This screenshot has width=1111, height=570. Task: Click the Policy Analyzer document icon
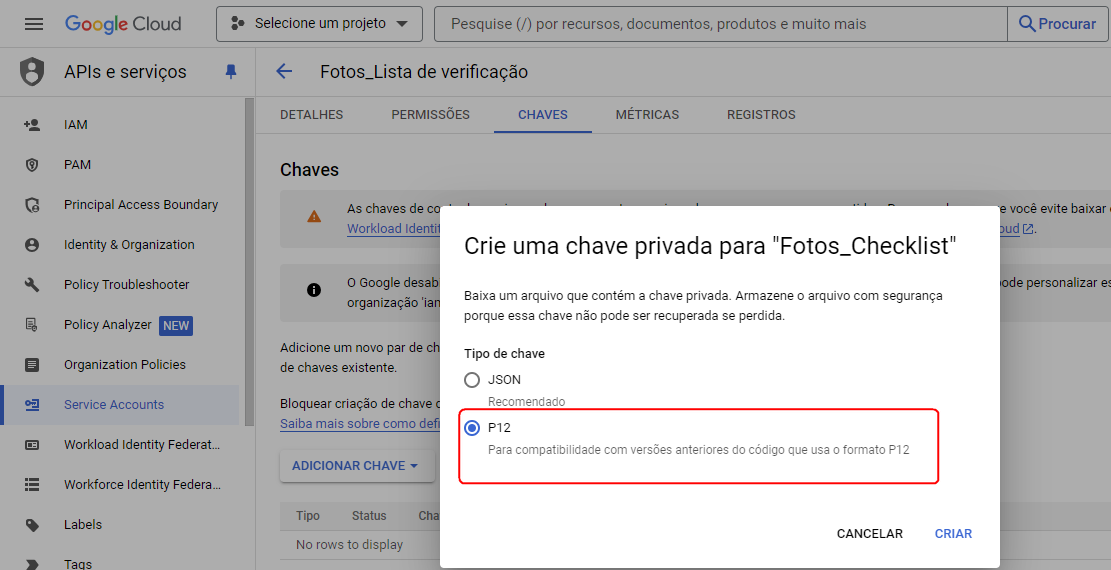point(32,325)
